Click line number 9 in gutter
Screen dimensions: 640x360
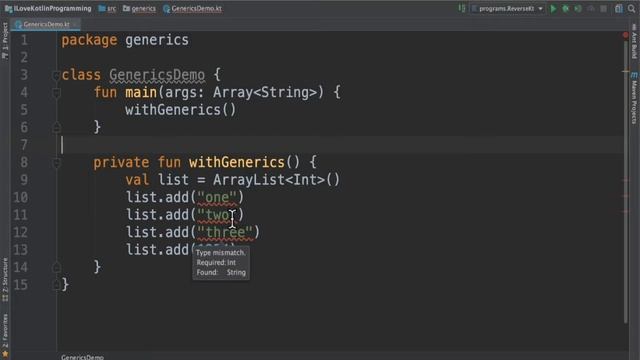click(x=24, y=180)
